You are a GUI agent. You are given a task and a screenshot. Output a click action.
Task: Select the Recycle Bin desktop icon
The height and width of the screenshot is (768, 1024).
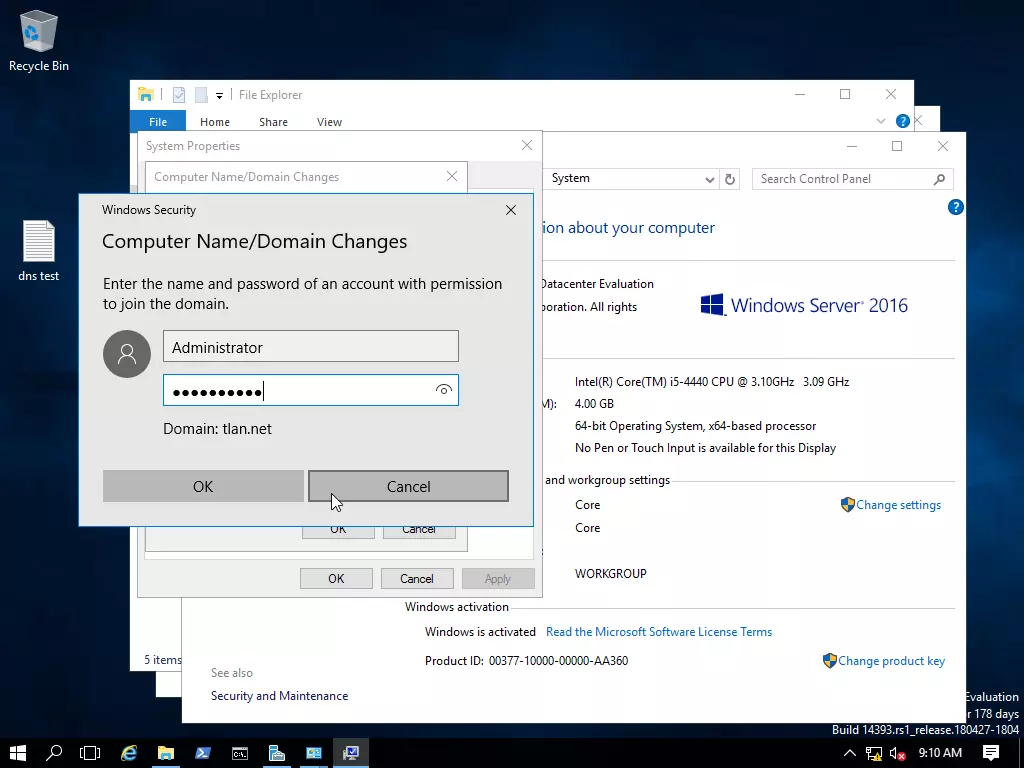(39, 40)
